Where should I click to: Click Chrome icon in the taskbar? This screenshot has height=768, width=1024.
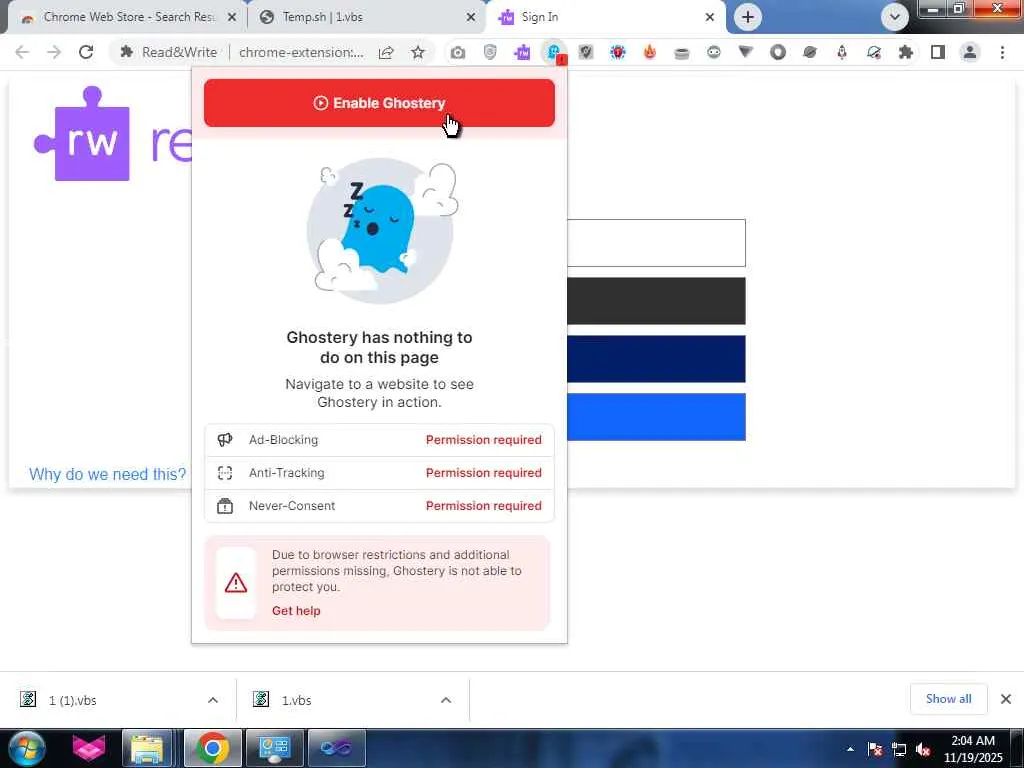click(213, 748)
